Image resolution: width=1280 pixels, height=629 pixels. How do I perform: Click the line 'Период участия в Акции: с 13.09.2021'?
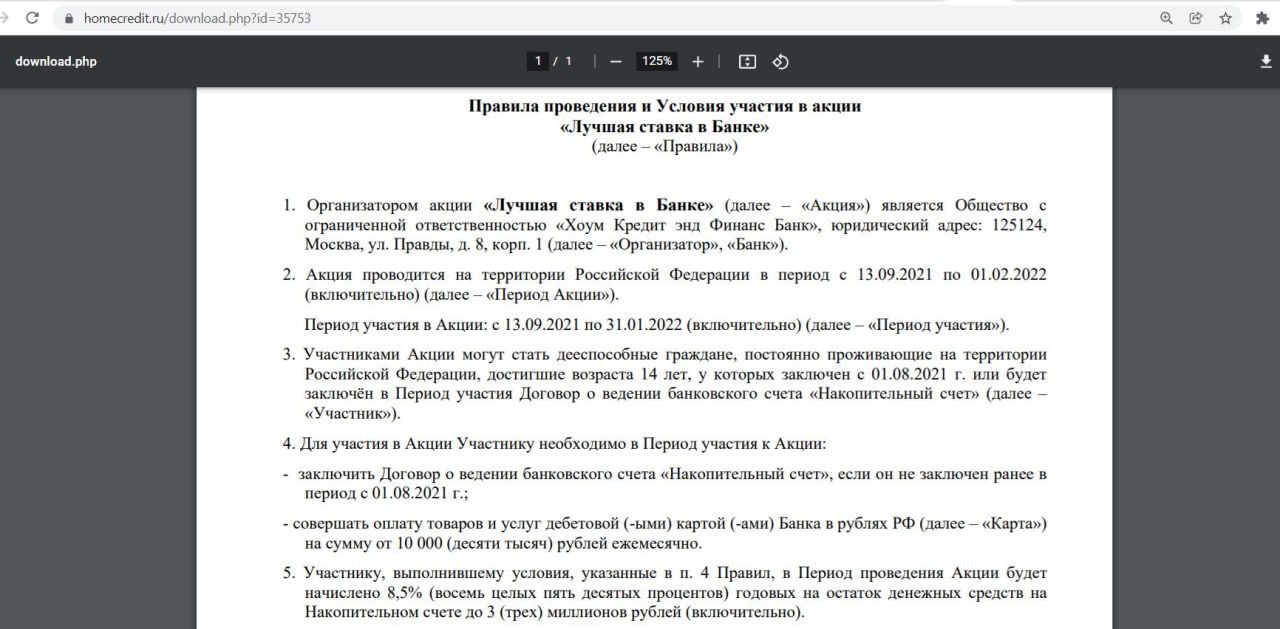tap(657, 325)
